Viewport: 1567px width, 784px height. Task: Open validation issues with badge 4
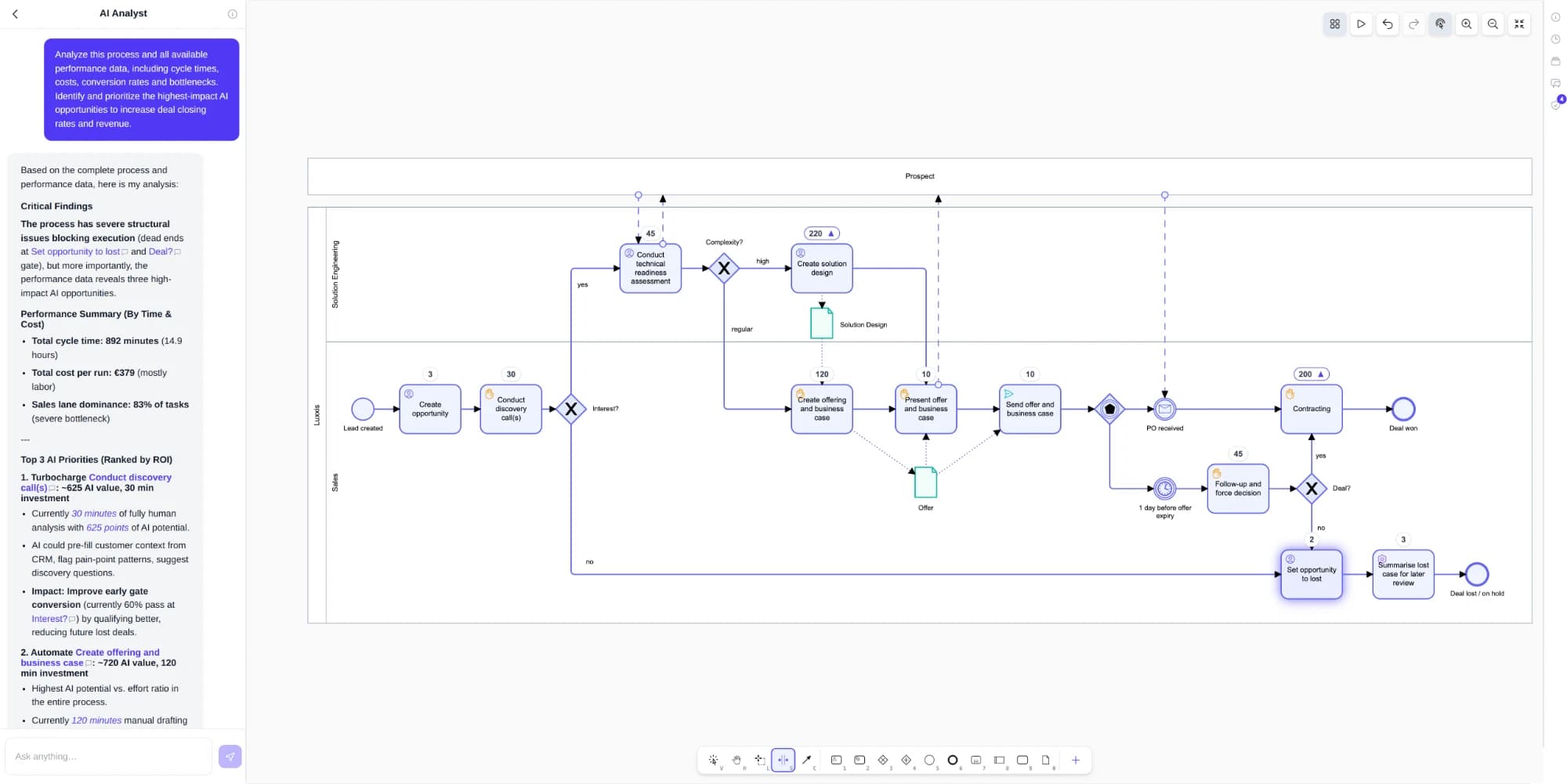tap(1556, 103)
